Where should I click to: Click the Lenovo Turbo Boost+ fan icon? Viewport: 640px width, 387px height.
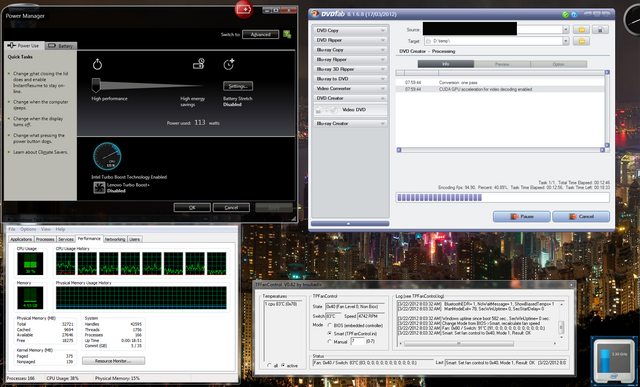tap(99, 187)
